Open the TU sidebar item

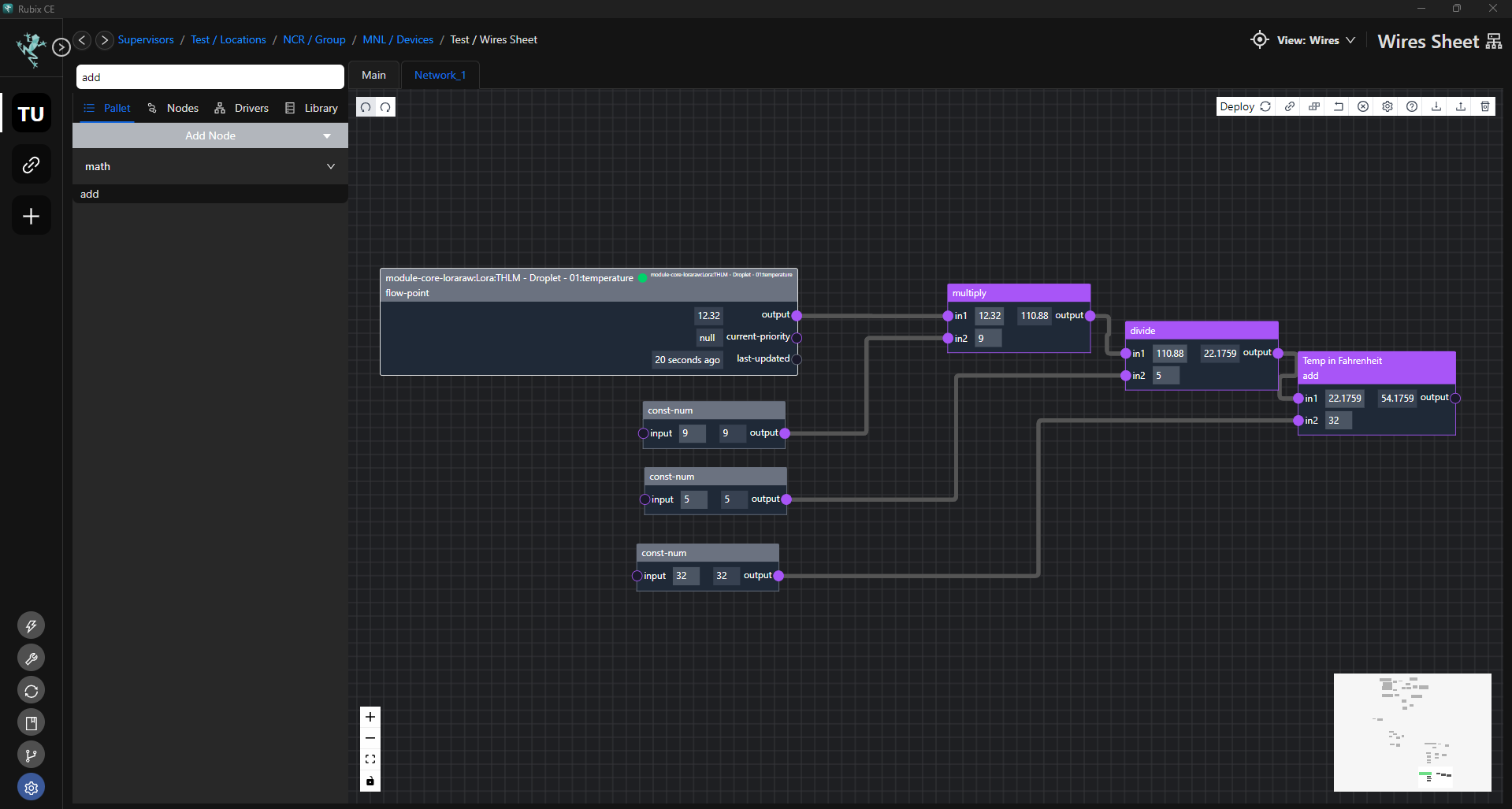point(32,113)
